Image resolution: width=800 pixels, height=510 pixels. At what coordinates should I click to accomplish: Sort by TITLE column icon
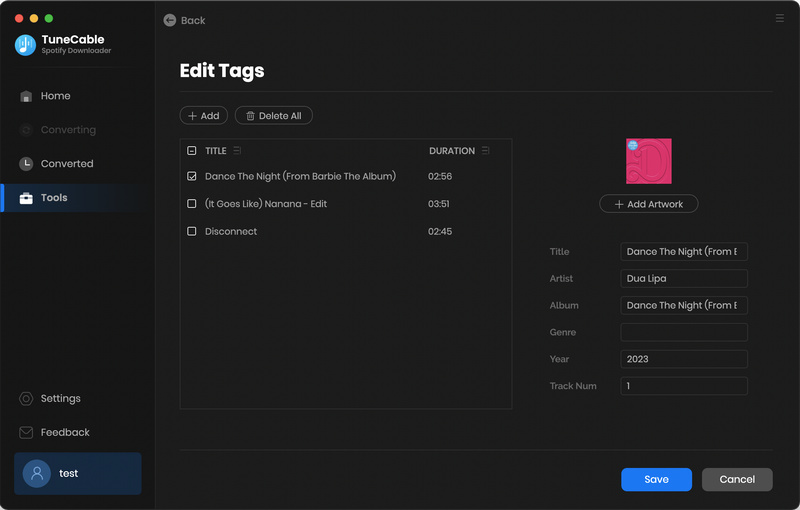click(237, 150)
